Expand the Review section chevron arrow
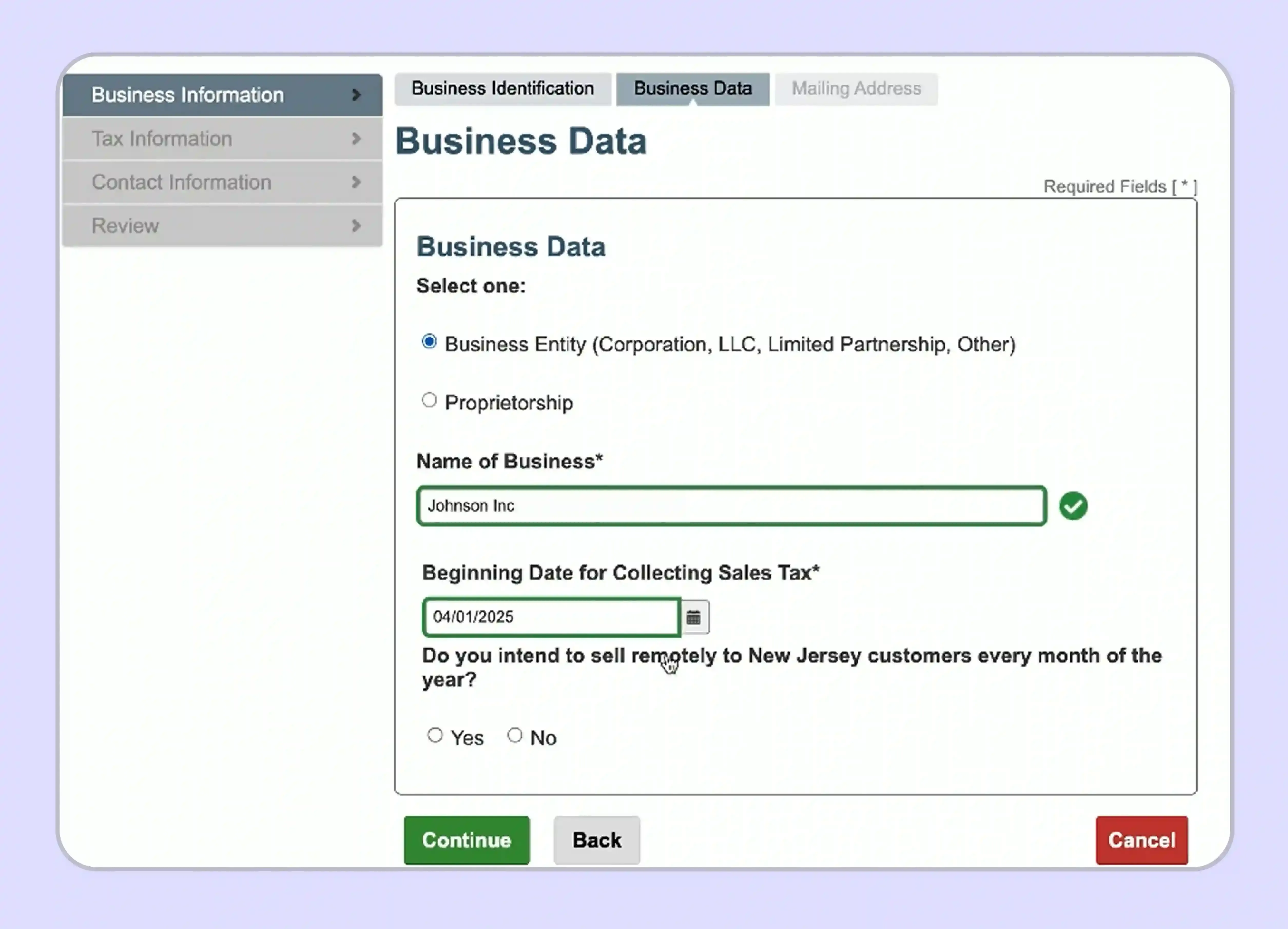Image resolution: width=1288 pixels, height=929 pixels. 356,226
